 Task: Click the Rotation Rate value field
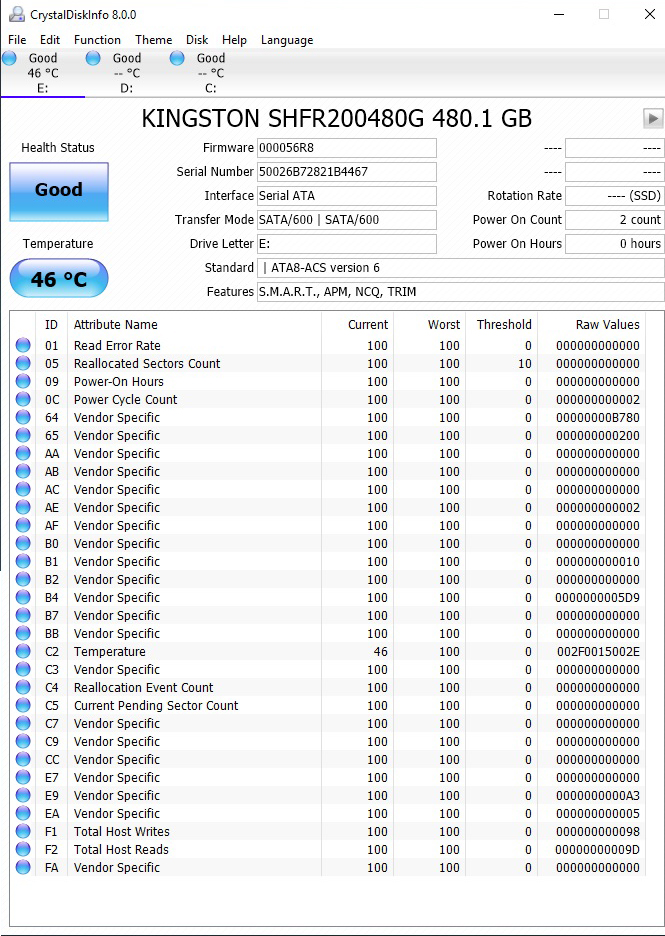614,196
